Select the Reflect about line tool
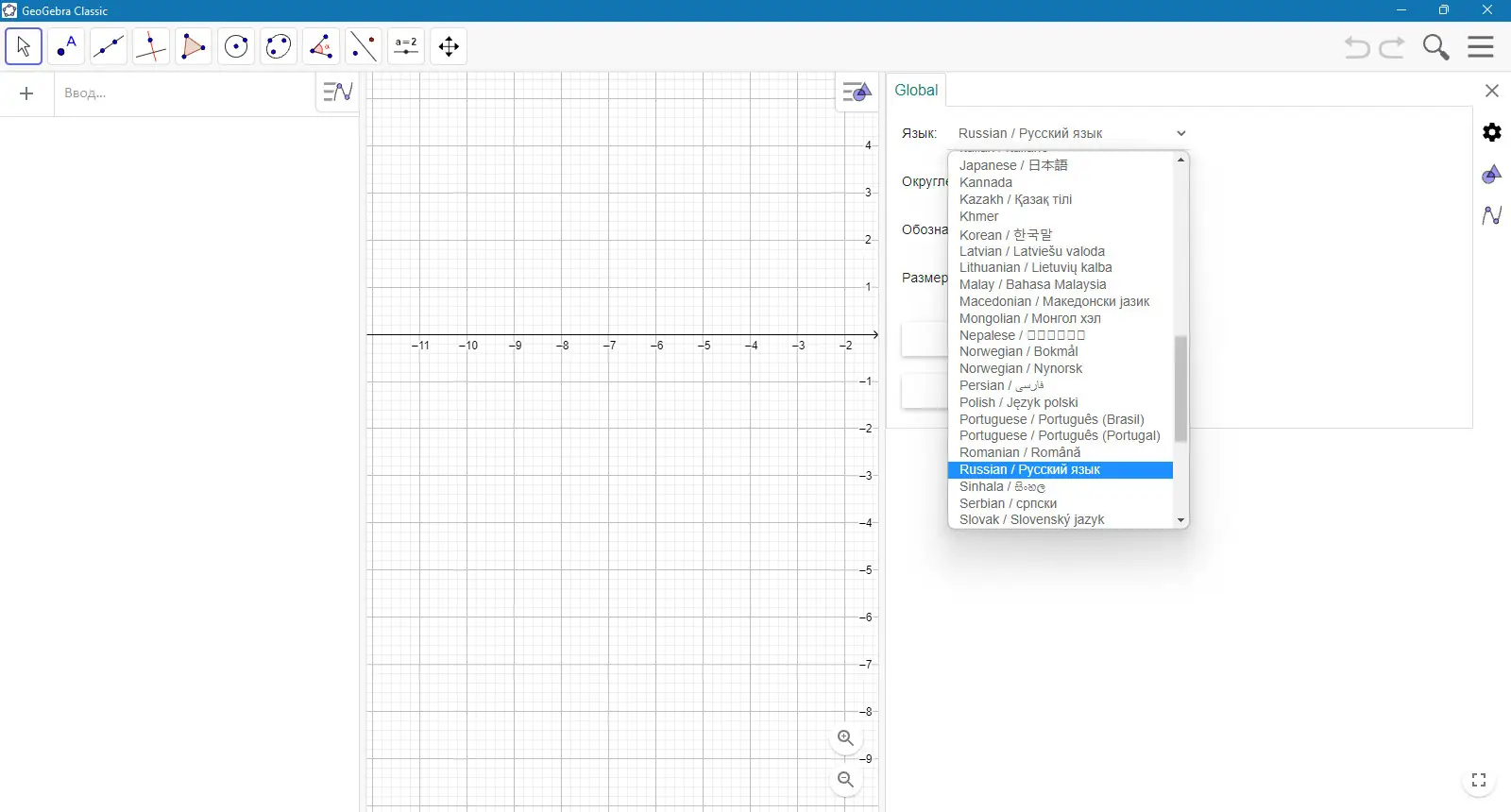Viewport: 1511px width, 812px height. click(x=364, y=46)
